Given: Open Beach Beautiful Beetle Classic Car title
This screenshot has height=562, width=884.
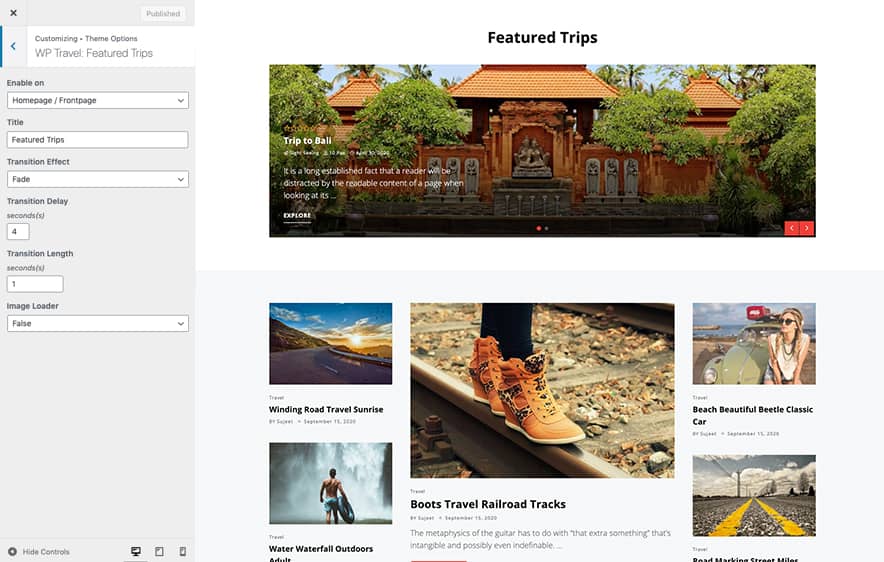Looking at the screenshot, I should pos(753,415).
